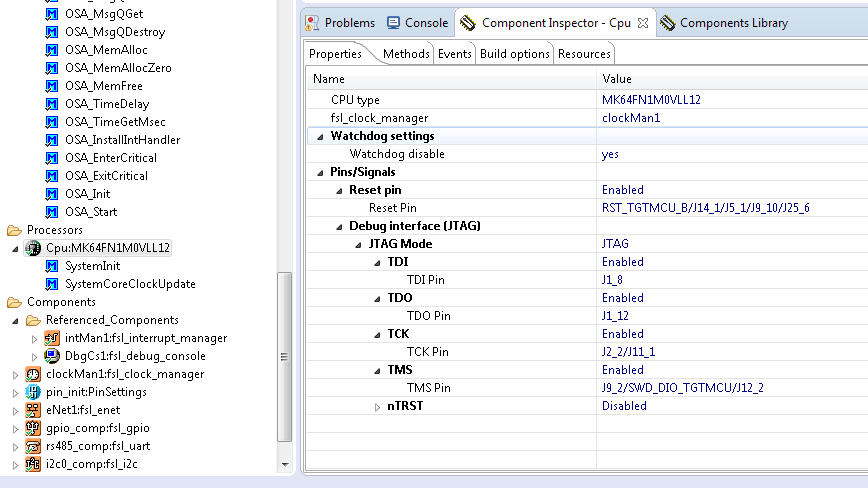The width and height of the screenshot is (868, 488).
Task: Collapse the Watchdog settings group
Action: [323, 136]
